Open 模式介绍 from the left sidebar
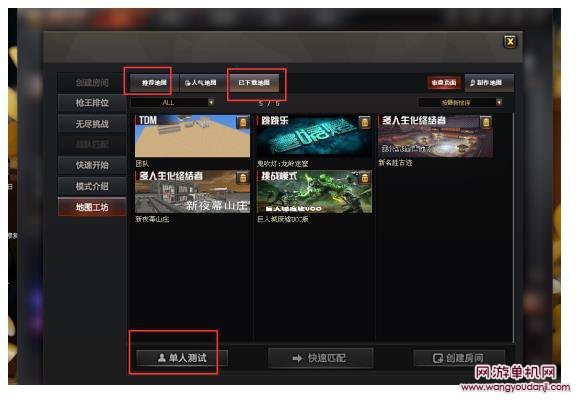Image resolution: width=576 pixels, height=400 pixels. pos(92,186)
